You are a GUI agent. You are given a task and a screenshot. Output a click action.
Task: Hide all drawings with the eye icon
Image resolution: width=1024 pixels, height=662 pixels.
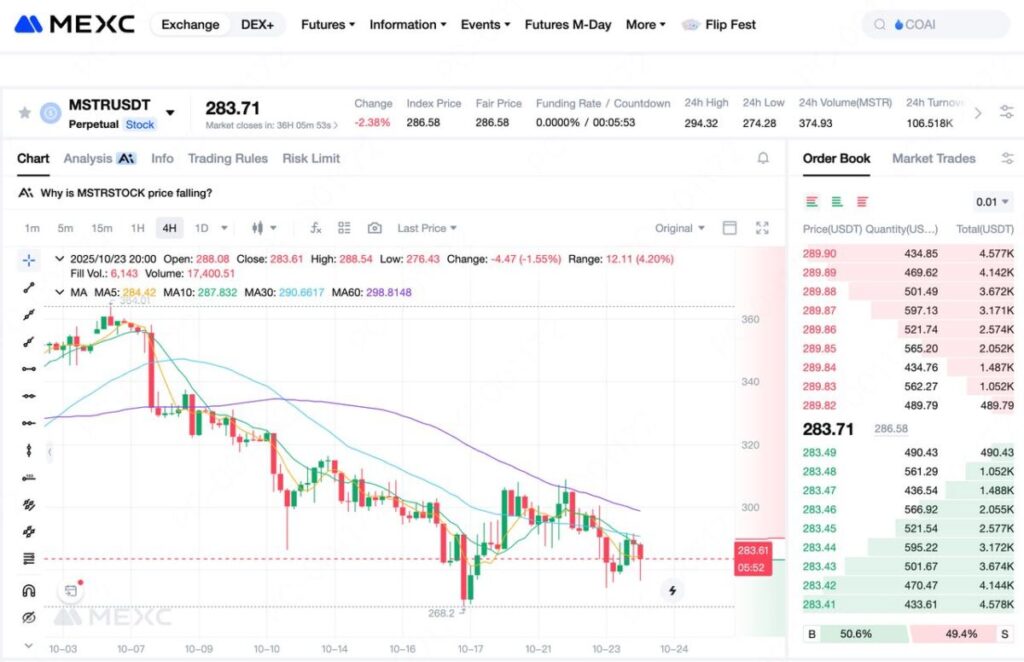[x=29, y=617]
